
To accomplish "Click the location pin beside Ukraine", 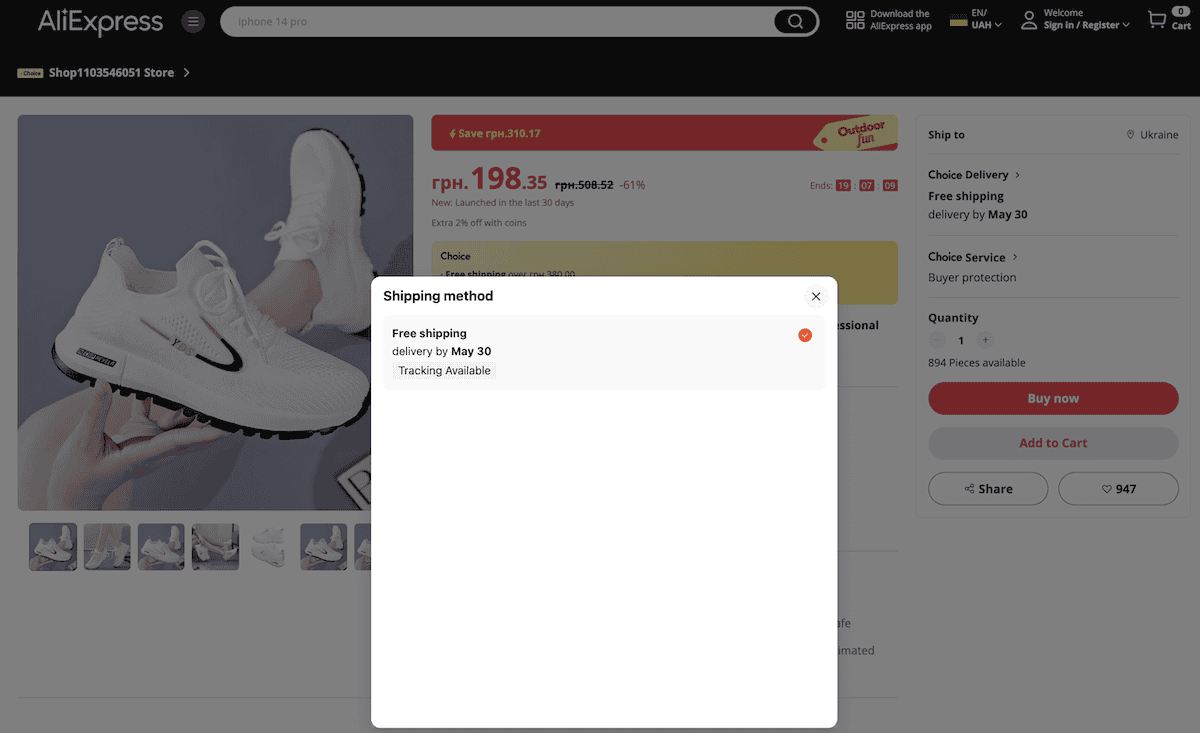I will click(1131, 134).
